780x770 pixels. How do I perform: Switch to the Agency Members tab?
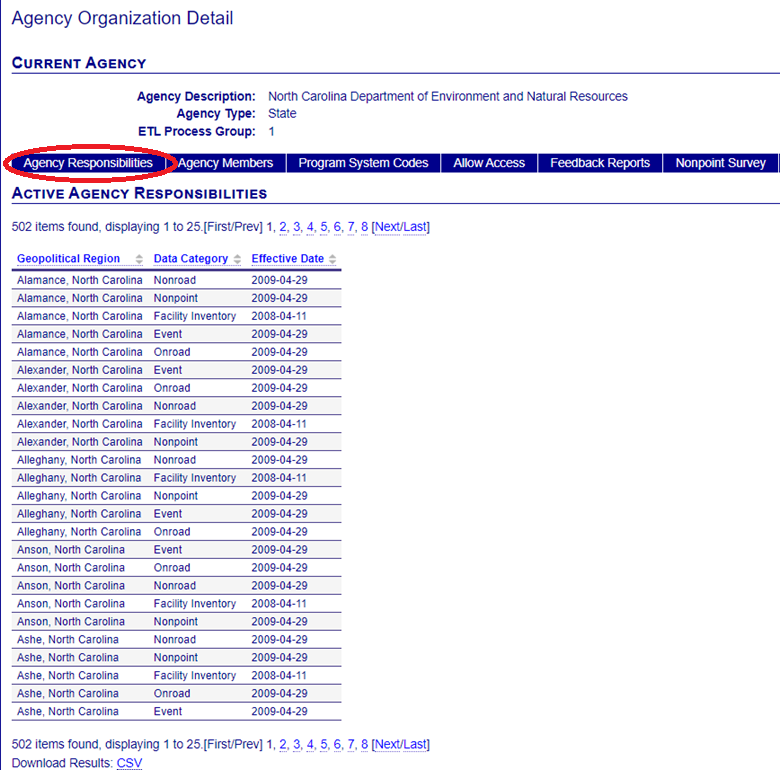tap(225, 163)
